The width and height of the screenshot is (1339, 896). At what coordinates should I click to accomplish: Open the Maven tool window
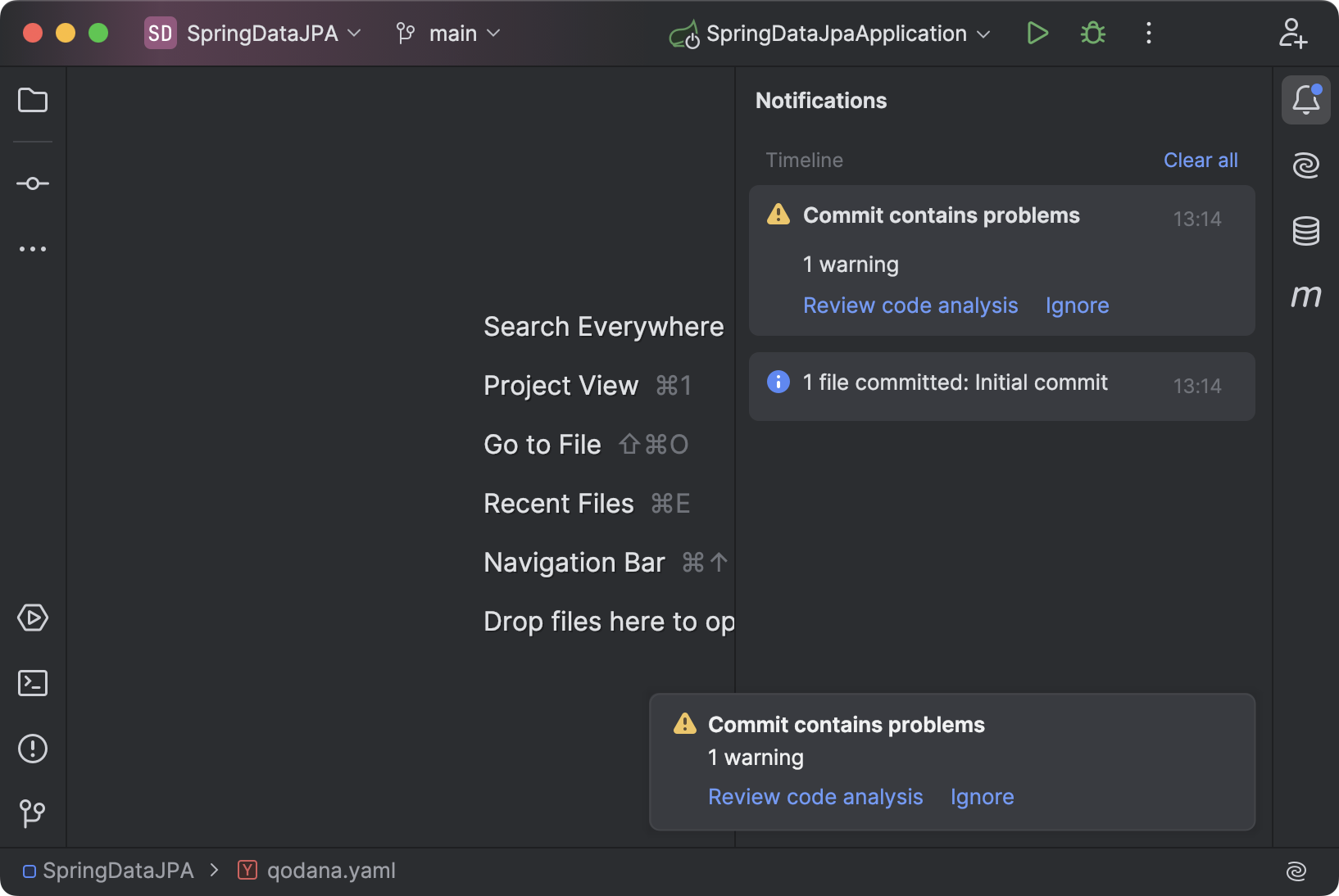pyautogui.click(x=1306, y=296)
